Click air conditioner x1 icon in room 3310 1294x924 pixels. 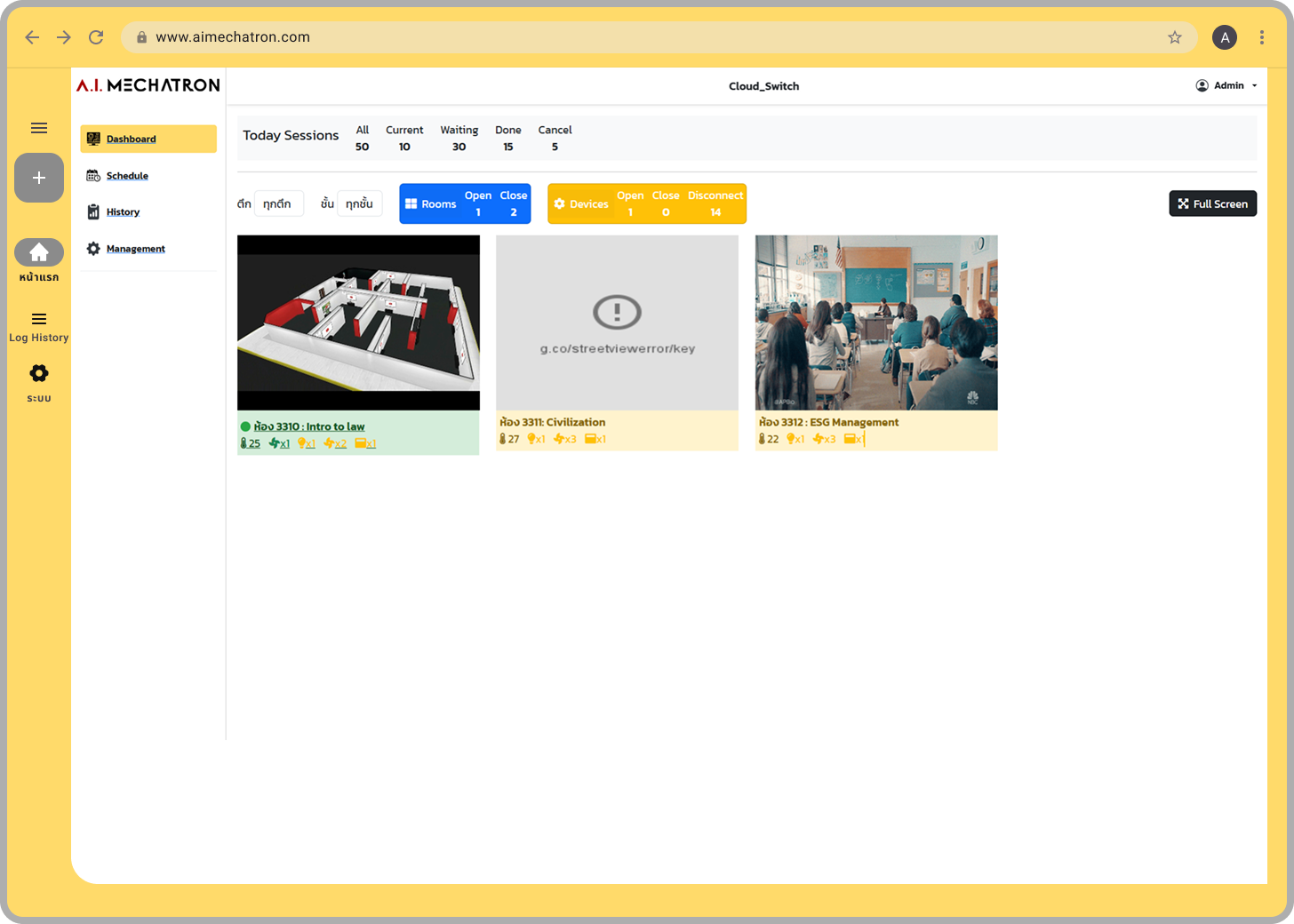pyautogui.click(x=365, y=443)
